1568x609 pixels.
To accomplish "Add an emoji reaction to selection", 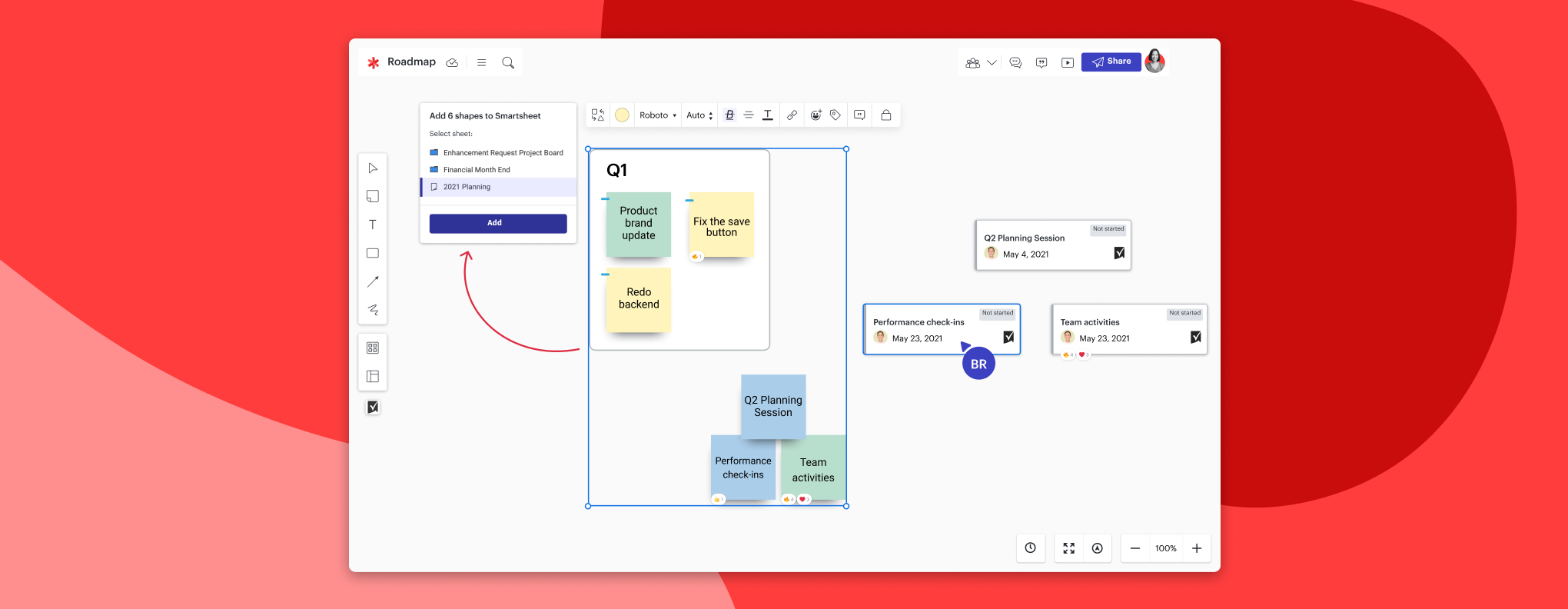I will pos(816,115).
